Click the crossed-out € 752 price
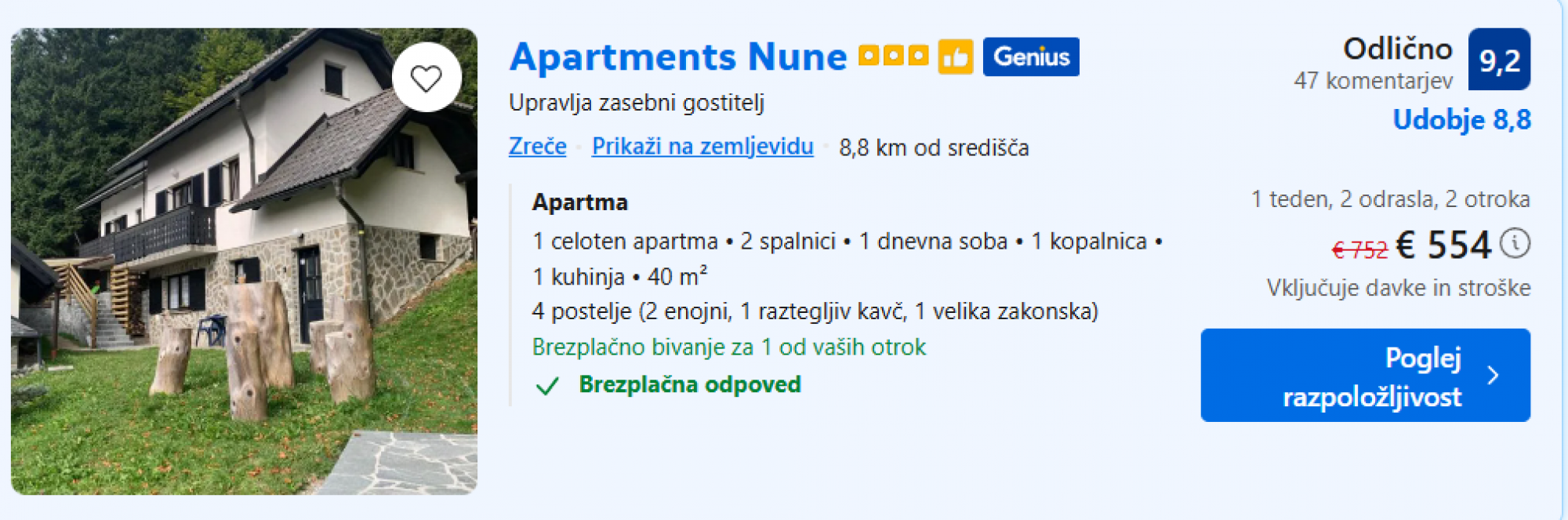Screen dimensions: 1568x520 1359,250
